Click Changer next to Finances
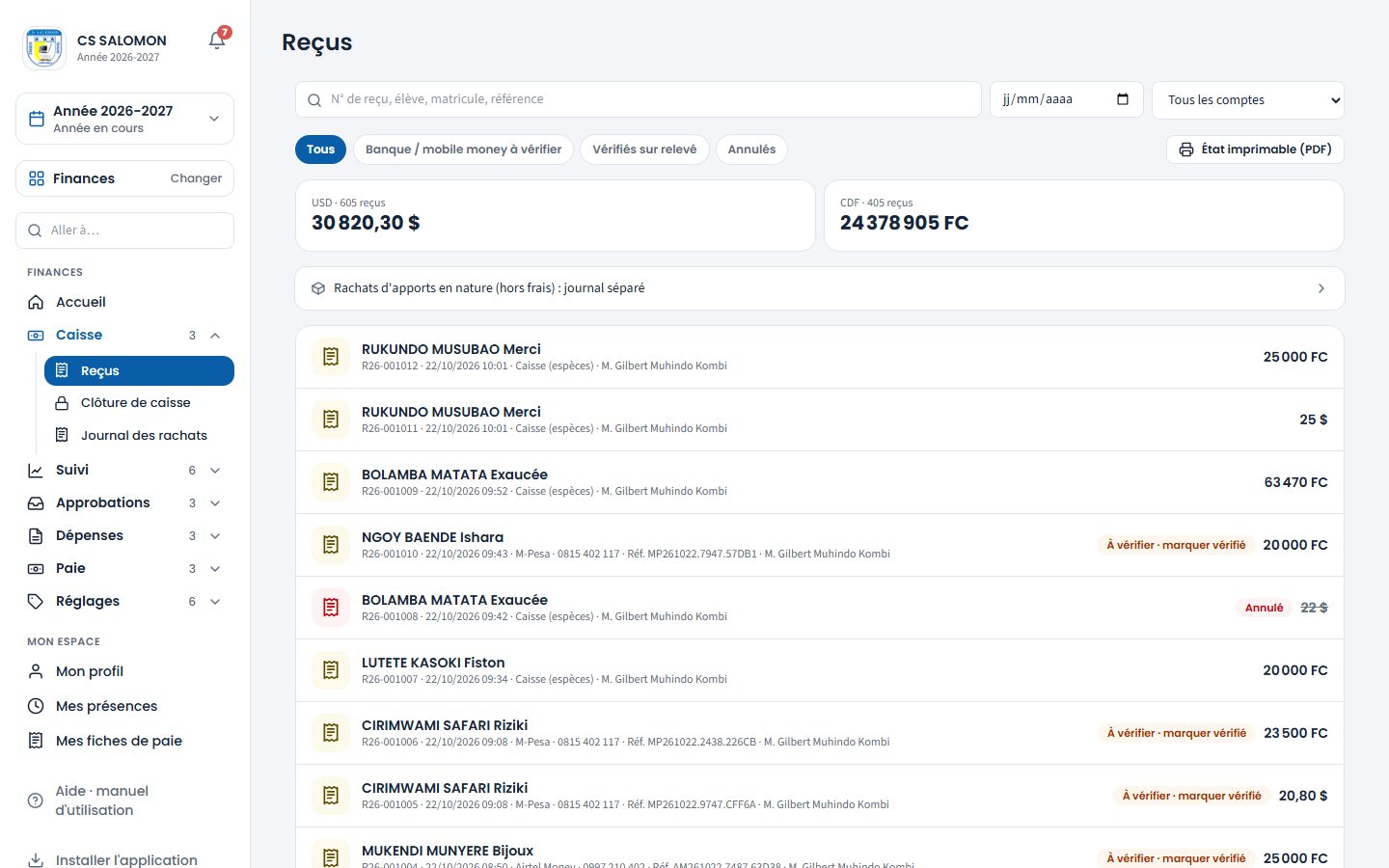The width and height of the screenshot is (1389, 868). click(x=196, y=178)
